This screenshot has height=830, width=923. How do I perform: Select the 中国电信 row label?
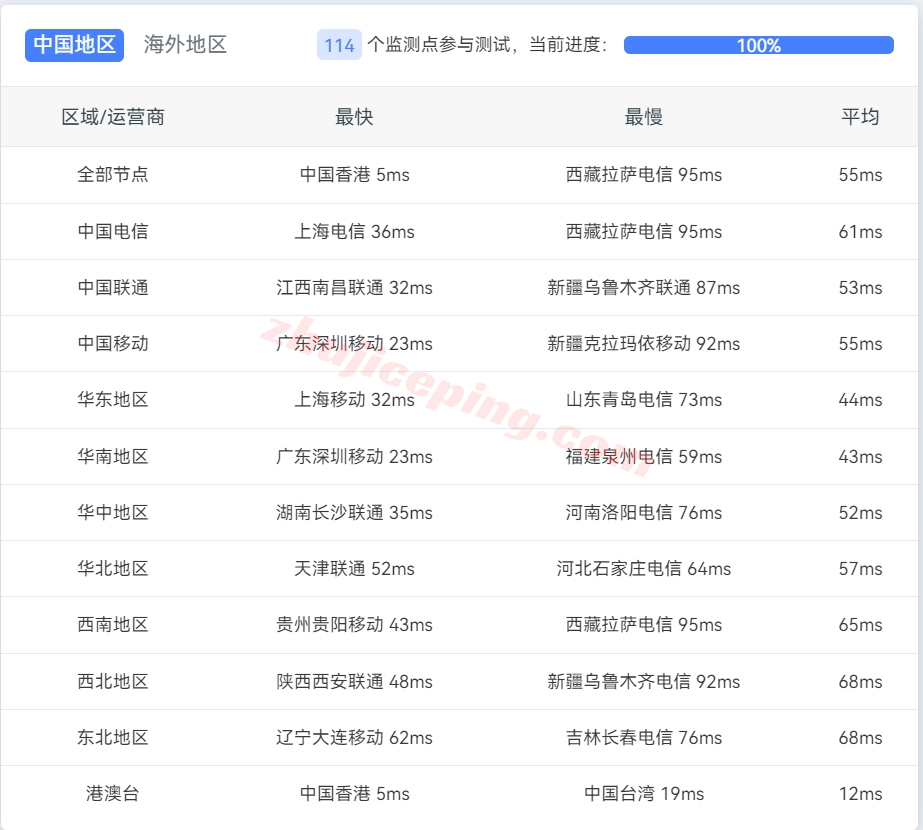point(113,231)
